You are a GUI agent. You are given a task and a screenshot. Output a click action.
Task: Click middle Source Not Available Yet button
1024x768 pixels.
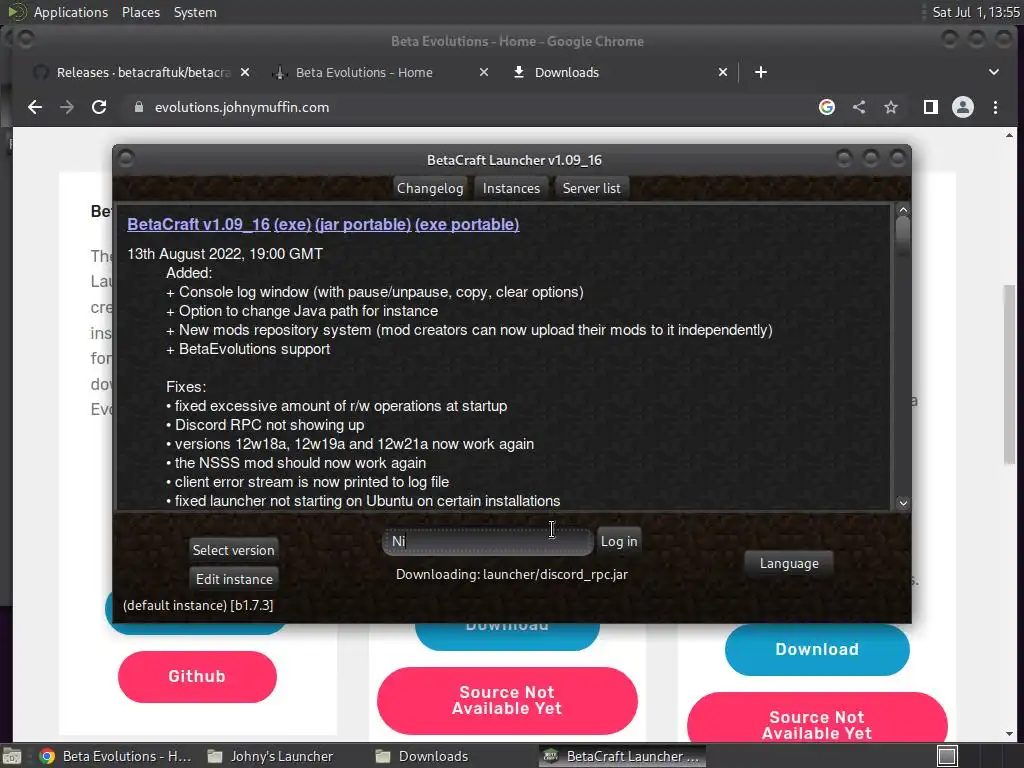507,700
